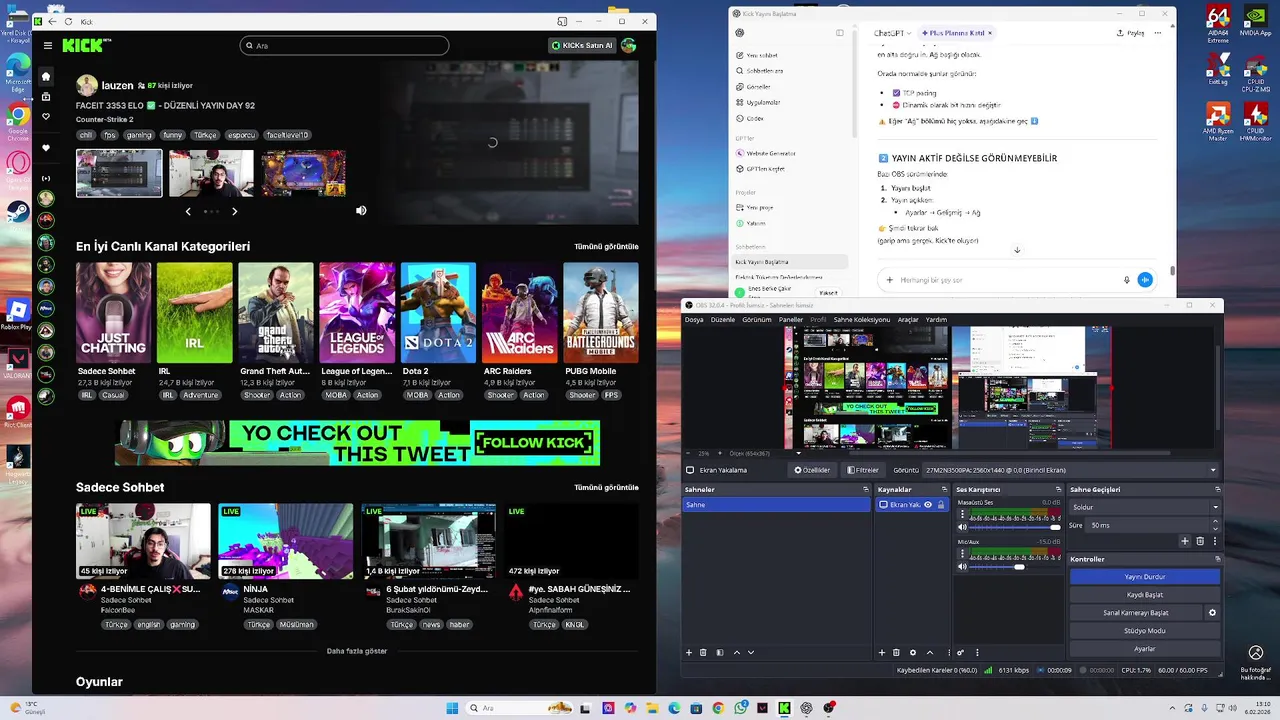Screen dimensions: 1280x720
Task: Collapse ChatGPT sidebar panel icon
Action: pos(840,32)
